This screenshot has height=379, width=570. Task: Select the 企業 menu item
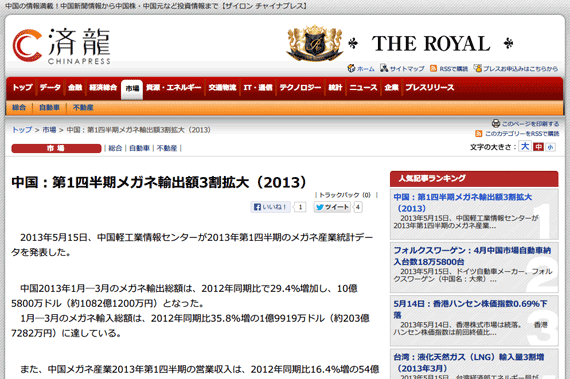point(392,88)
